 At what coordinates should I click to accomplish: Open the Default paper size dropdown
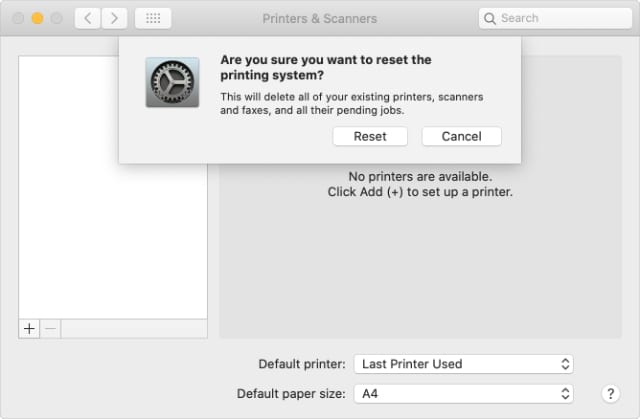coord(464,394)
